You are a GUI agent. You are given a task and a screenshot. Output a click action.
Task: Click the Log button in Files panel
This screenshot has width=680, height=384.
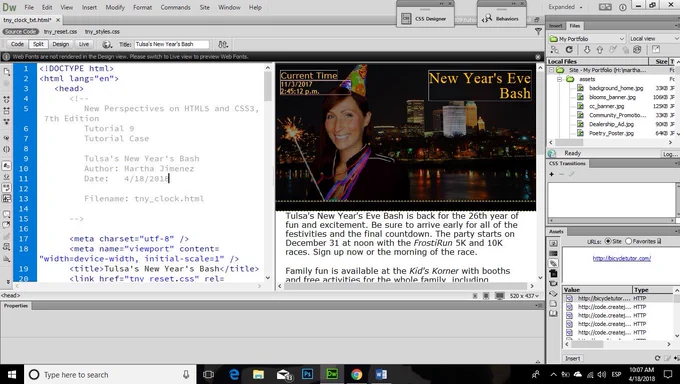(669, 154)
